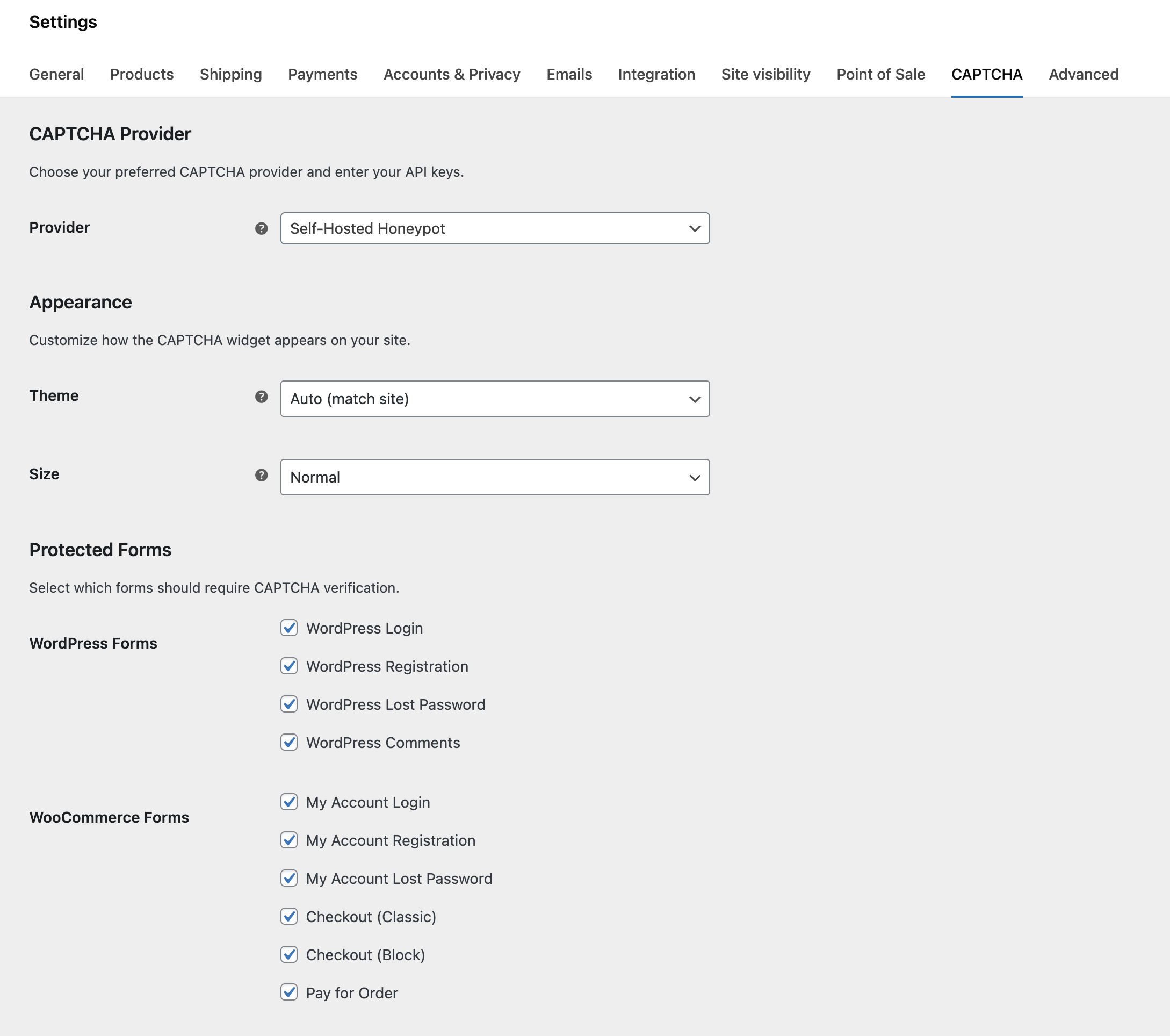Open the Site visibility tab
The width and height of the screenshot is (1170, 1036).
point(766,75)
